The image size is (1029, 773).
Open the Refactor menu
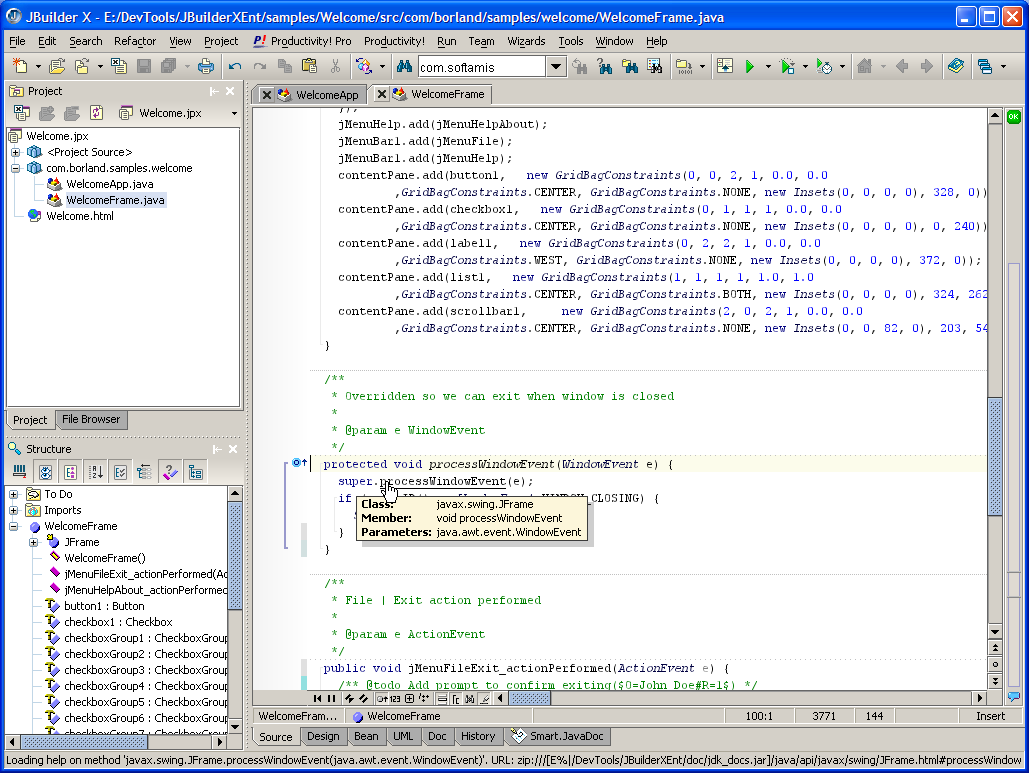point(135,41)
